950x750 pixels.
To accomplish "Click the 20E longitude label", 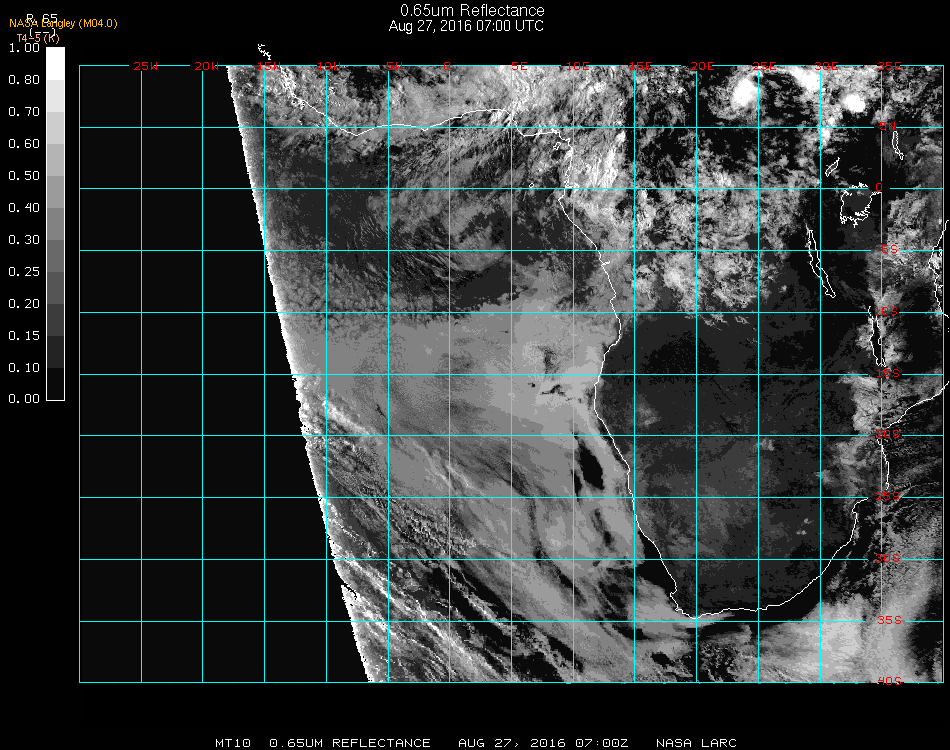I will (703, 66).
